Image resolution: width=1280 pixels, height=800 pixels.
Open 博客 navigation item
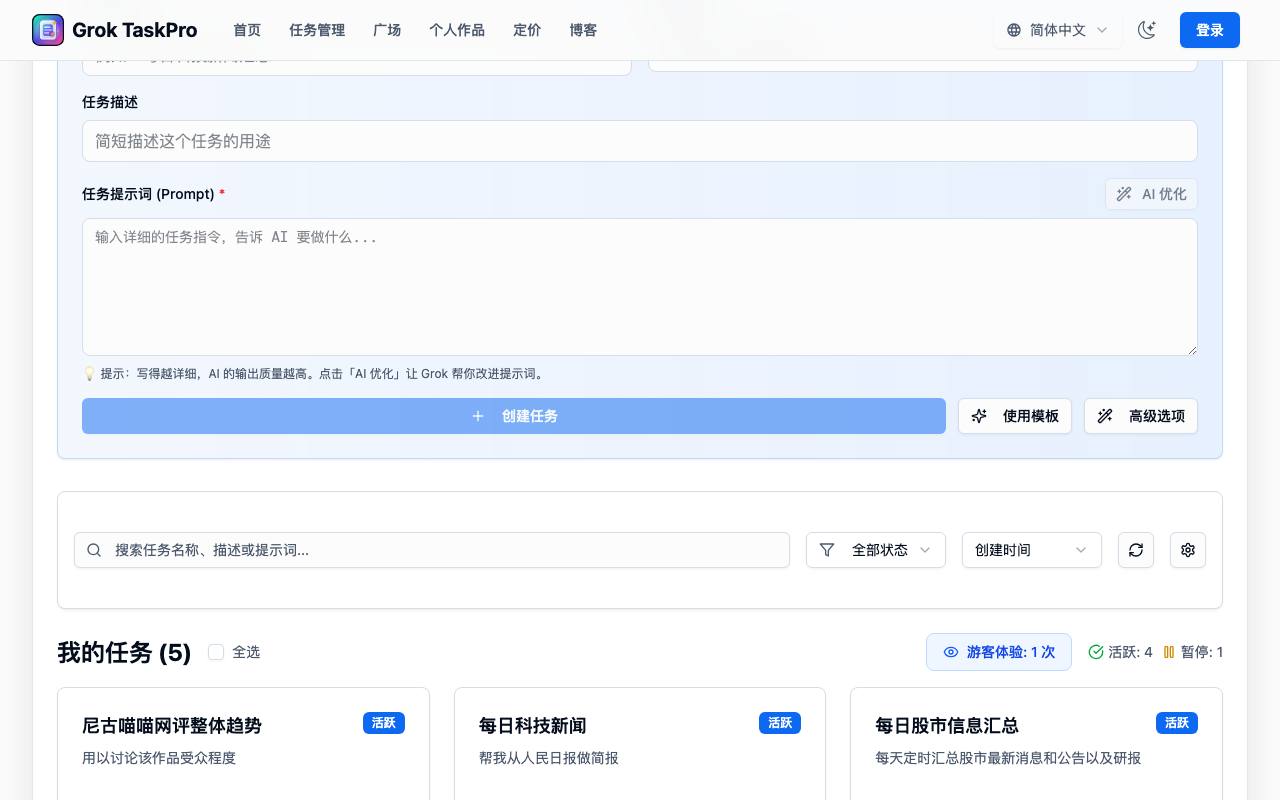[x=583, y=30]
